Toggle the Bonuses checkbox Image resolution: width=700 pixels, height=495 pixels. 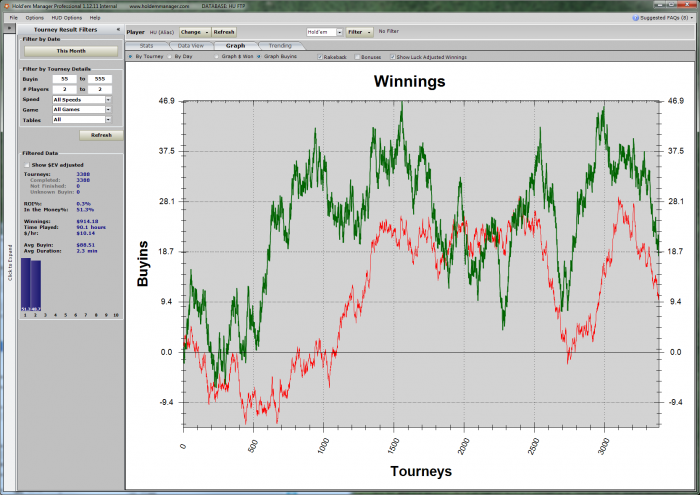357,57
